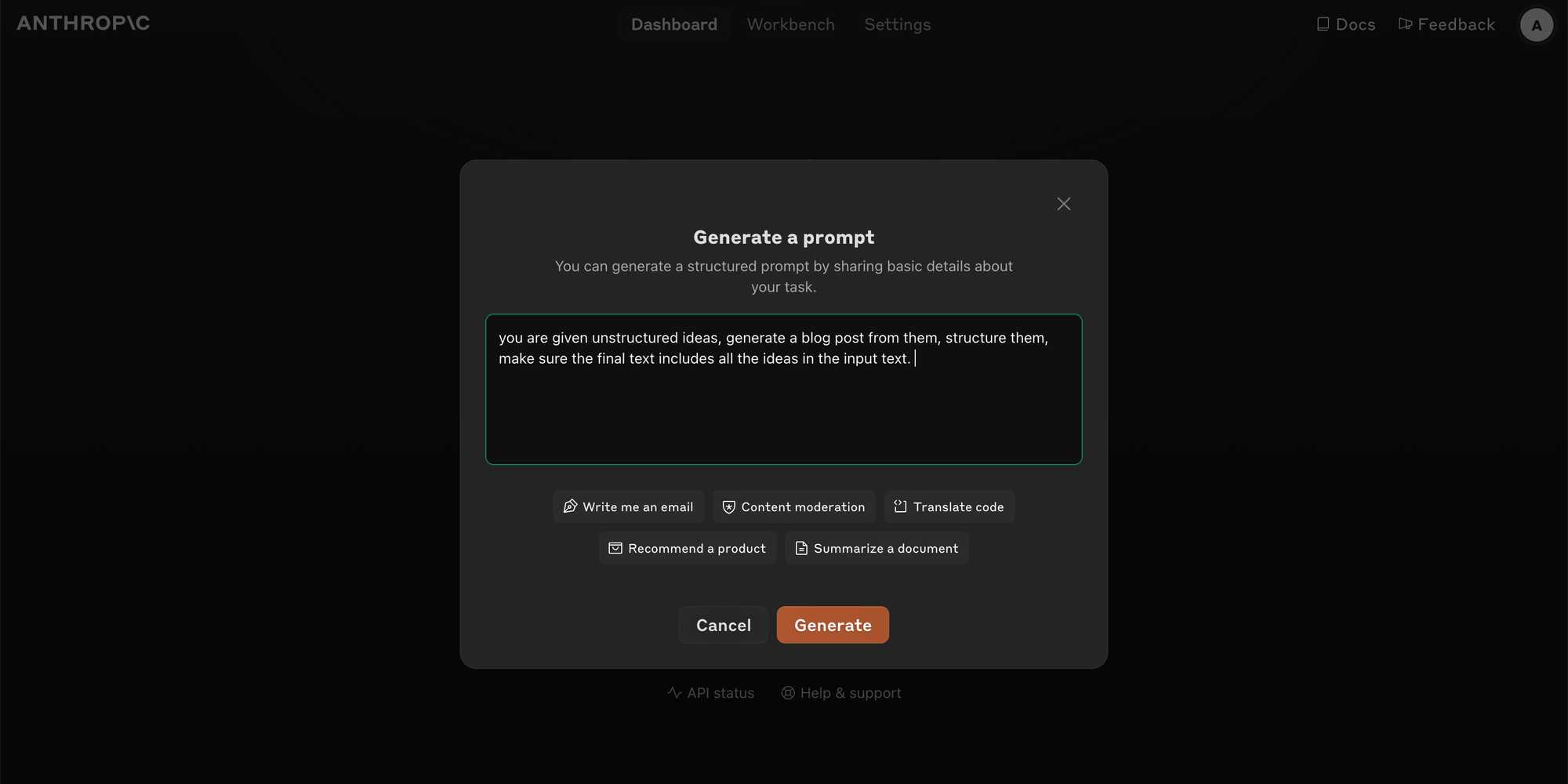The image size is (1568, 784).
Task: Click the document icon on Summarize a document
Action: 801,548
